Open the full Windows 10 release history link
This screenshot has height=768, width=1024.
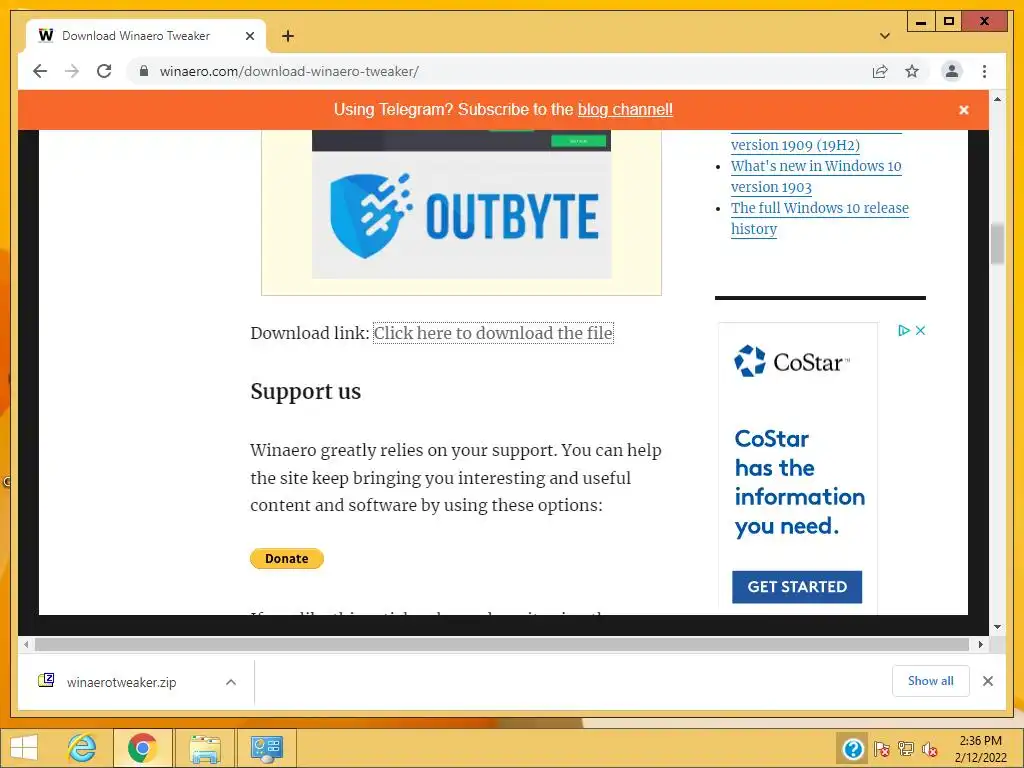click(x=820, y=218)
